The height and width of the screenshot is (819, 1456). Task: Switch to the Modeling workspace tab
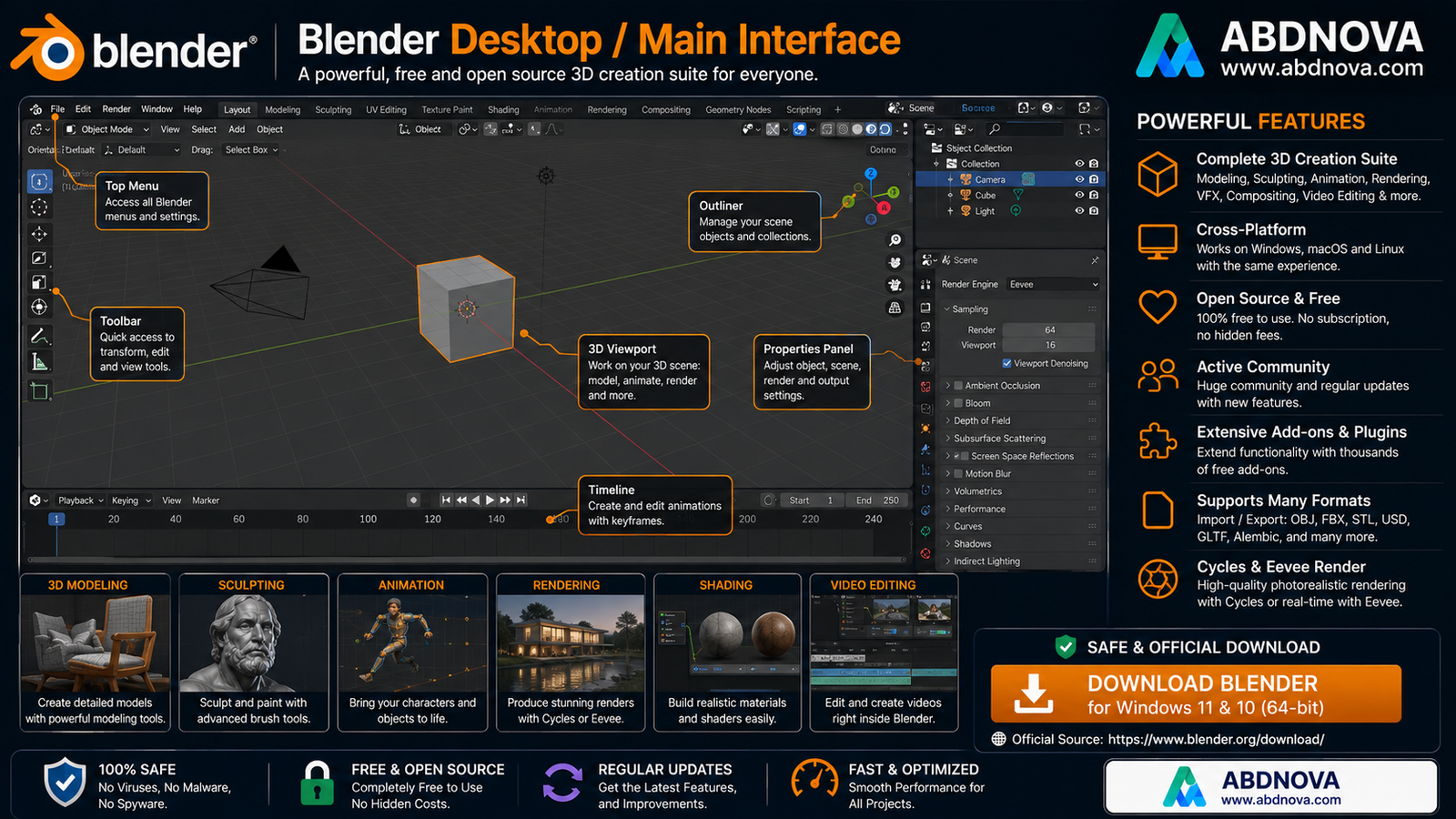tap(282, 110)
